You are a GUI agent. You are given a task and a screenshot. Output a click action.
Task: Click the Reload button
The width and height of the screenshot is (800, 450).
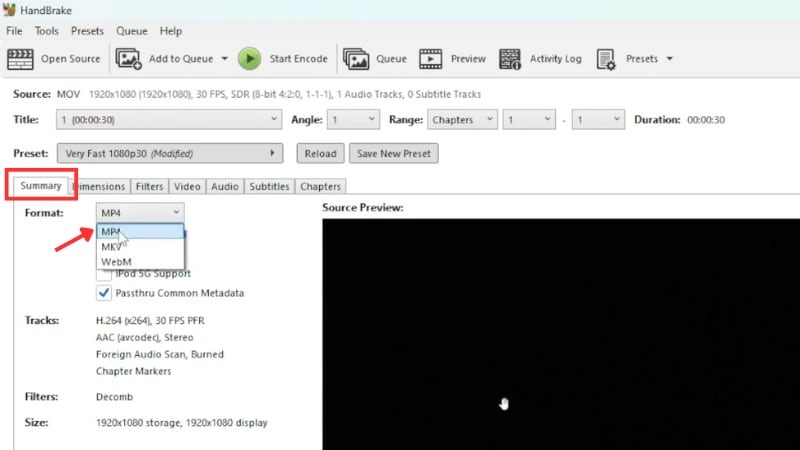[x=320, y=154]
